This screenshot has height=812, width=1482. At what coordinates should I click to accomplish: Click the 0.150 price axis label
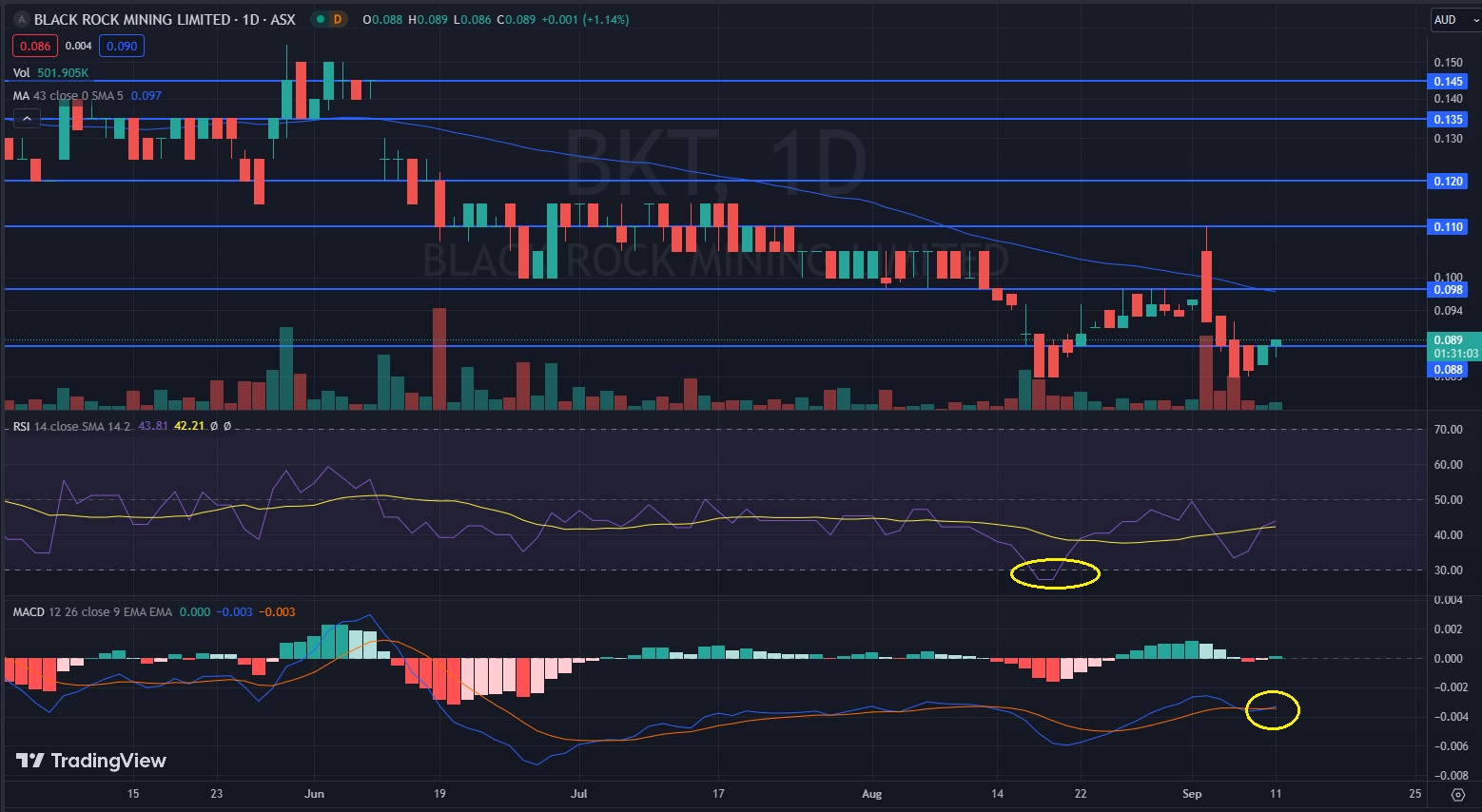[x=1448, y=63]
